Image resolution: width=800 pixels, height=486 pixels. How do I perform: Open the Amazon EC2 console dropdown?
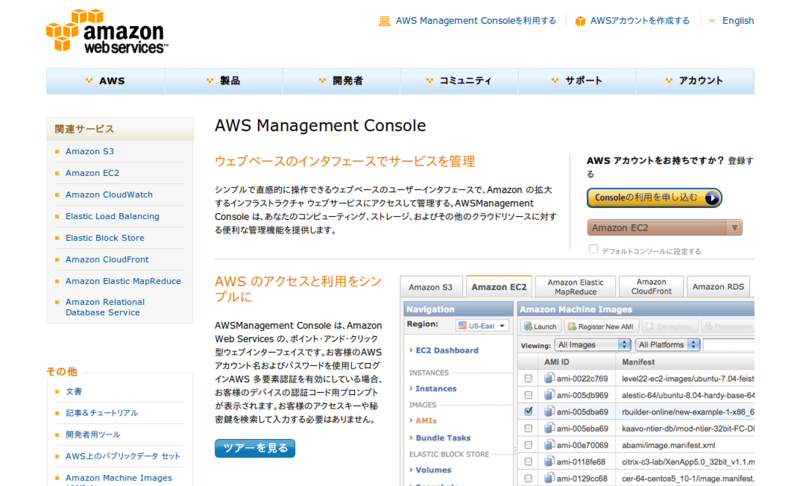click(665, 227)
